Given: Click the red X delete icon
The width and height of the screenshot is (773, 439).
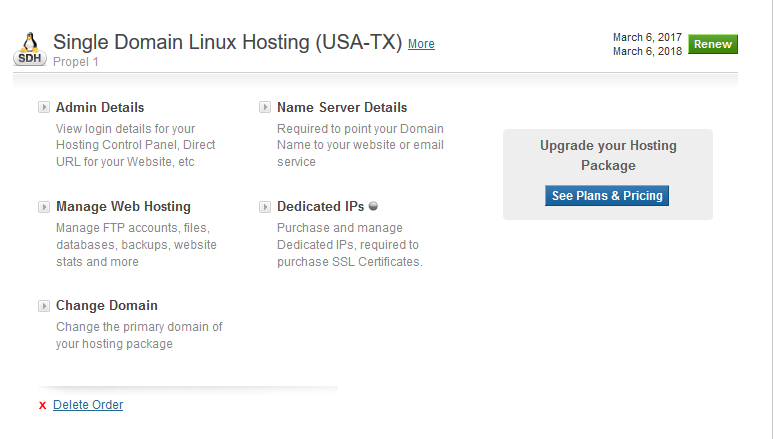Looking at the screenshot, I should [x=42, y=405].
